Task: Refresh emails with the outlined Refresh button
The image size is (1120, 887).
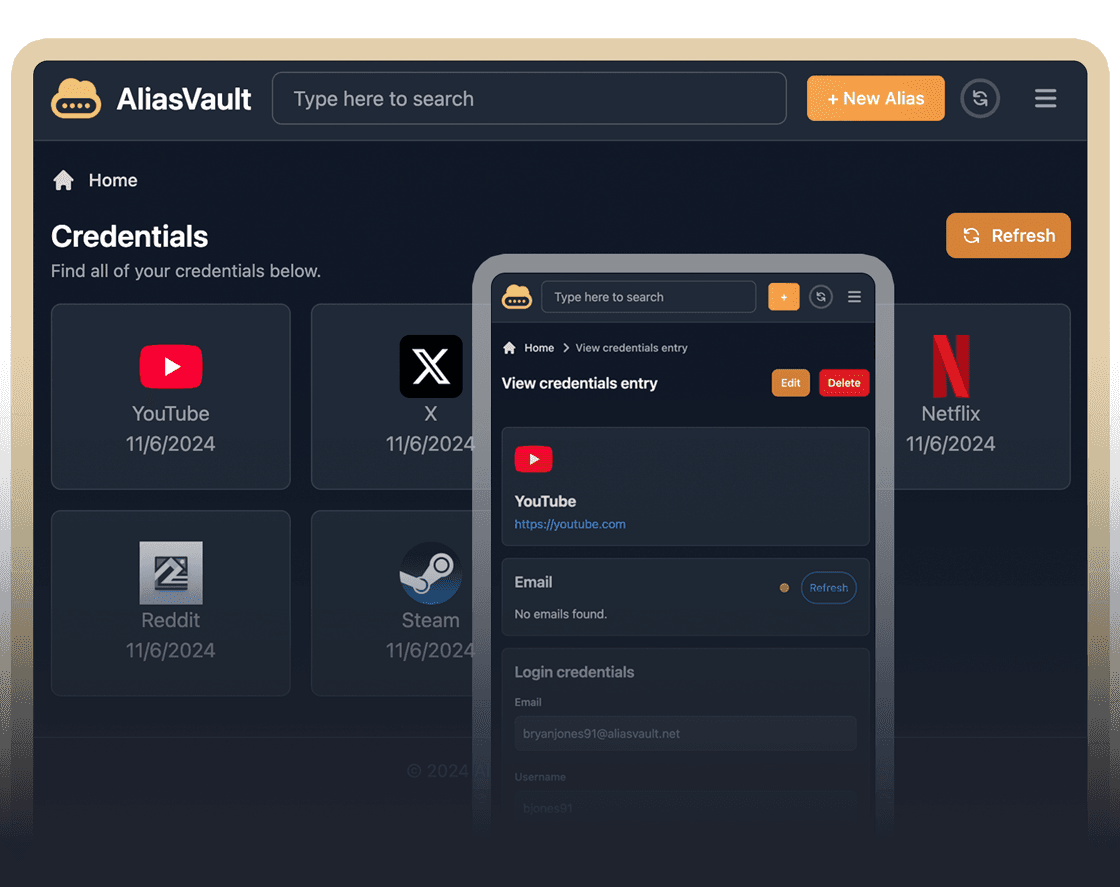Action: coord(829,588)
